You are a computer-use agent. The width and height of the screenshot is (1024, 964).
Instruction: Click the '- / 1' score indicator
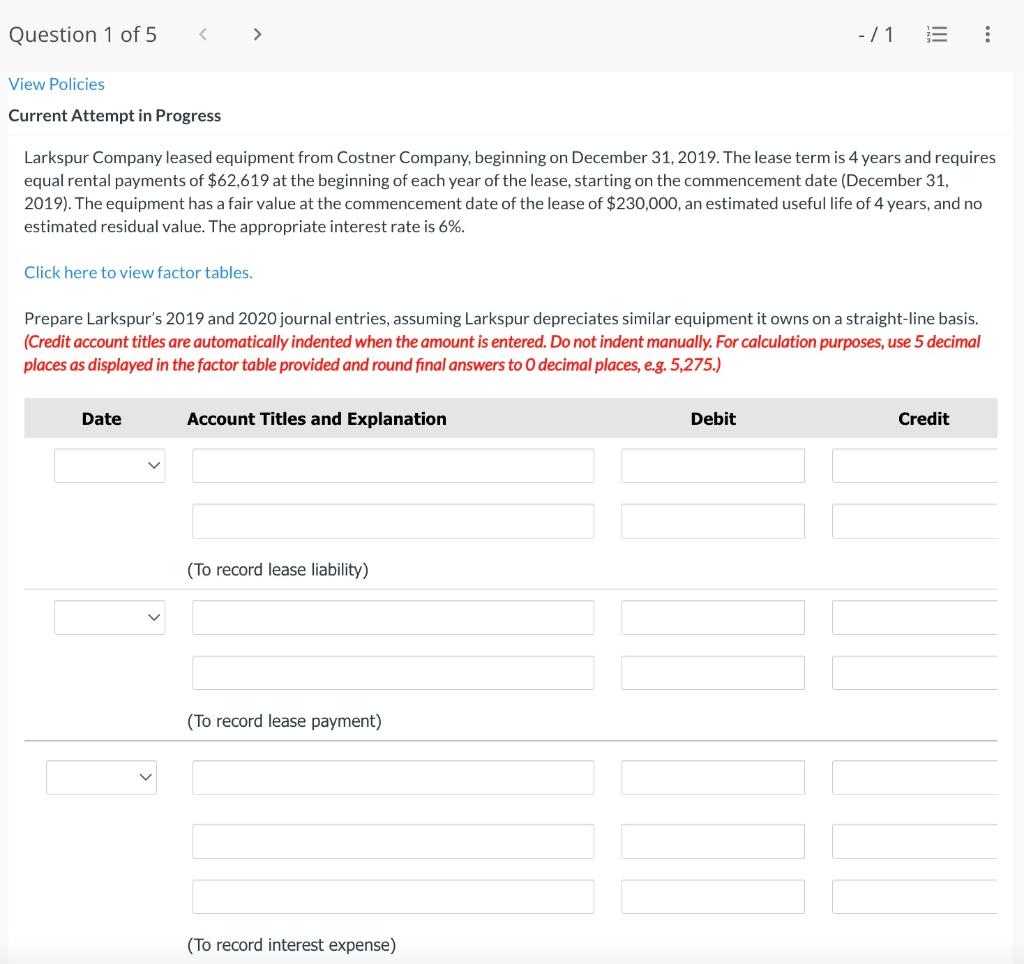coord(876,35)
